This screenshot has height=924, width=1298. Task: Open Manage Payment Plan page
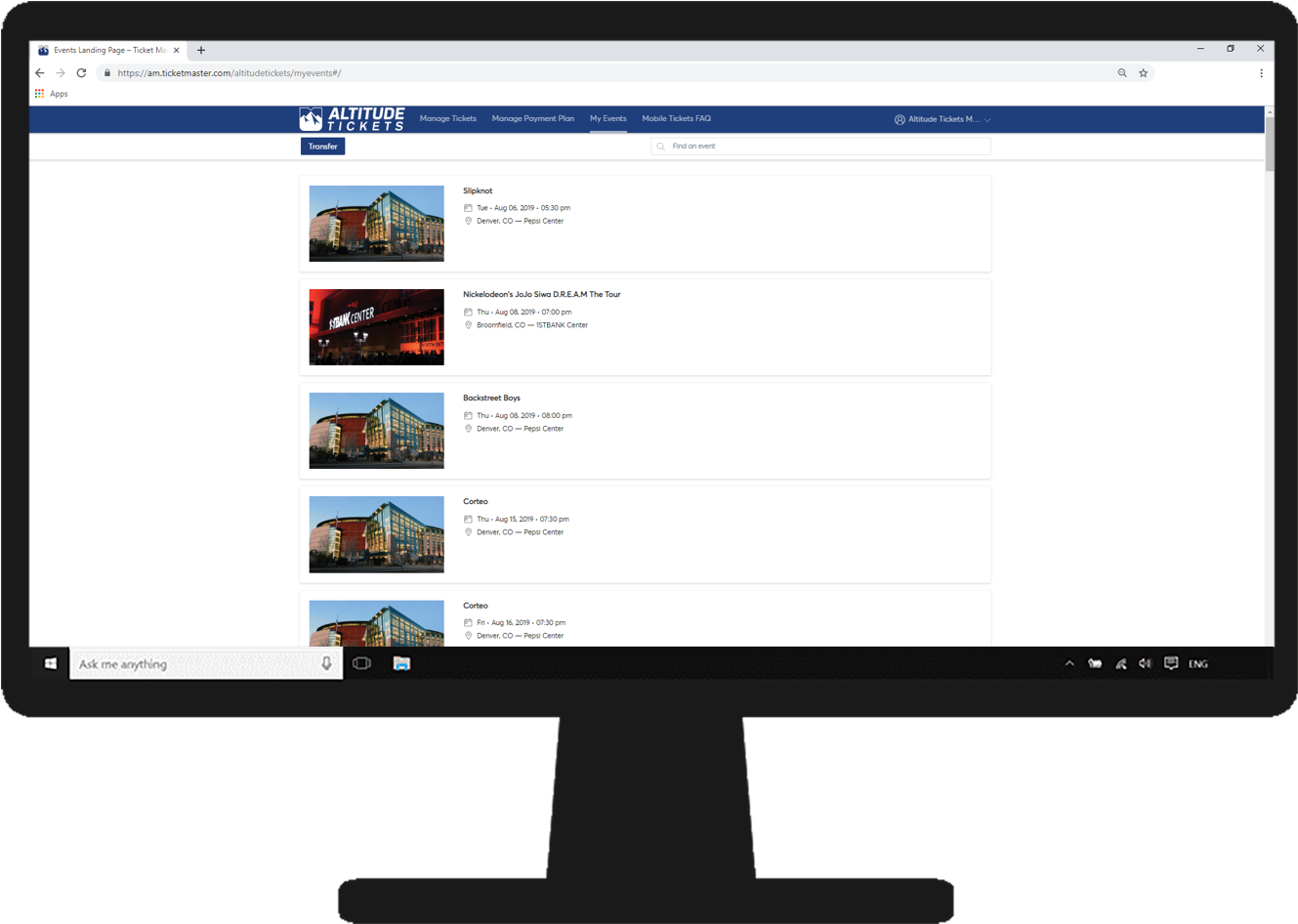click(533, 119)
